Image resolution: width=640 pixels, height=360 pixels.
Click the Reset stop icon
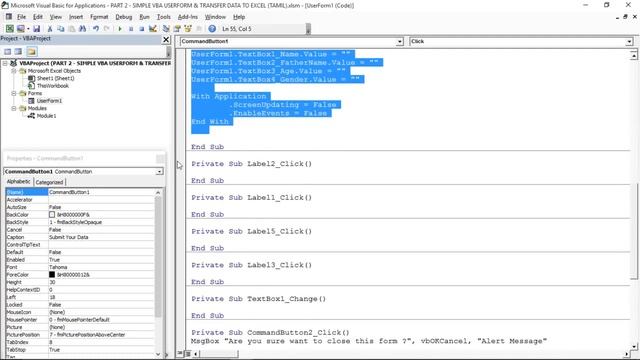click(x=142, y=29)
